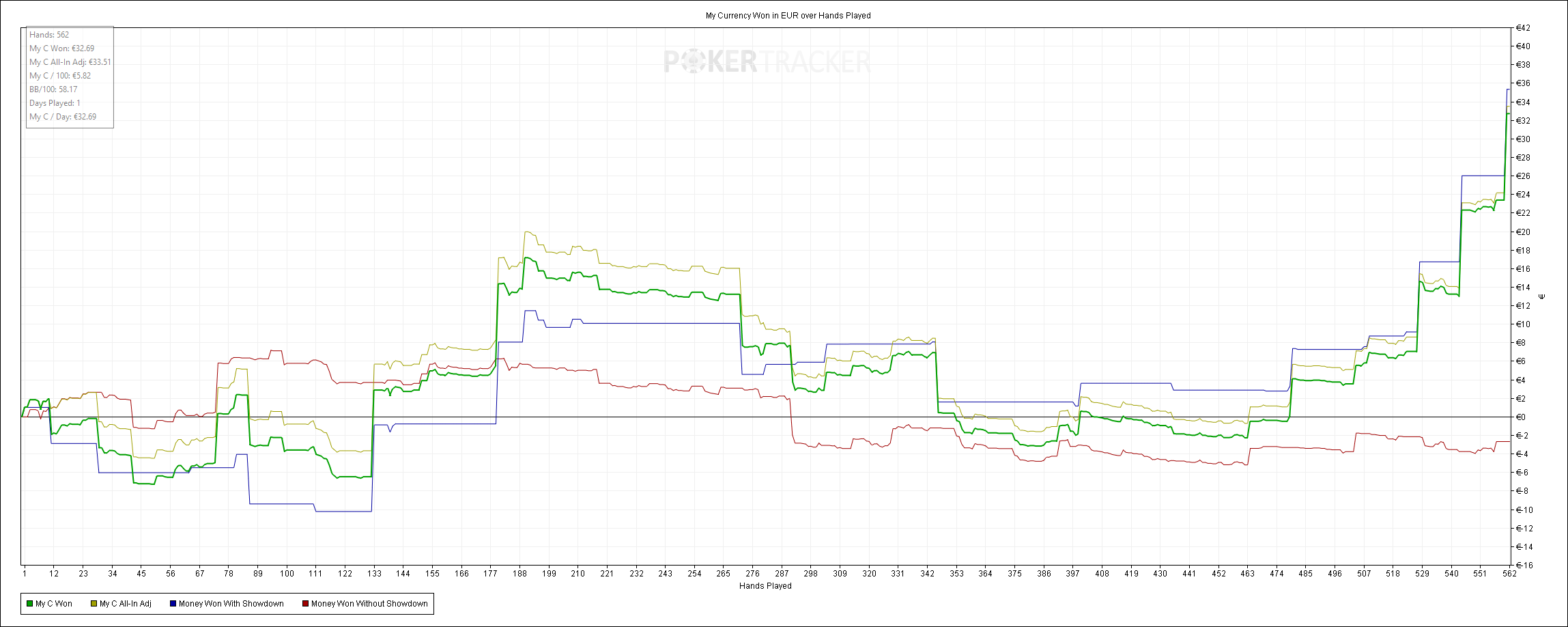Image resolution: width=1568 pixels, height=627 pixels.
Task: Select the "Money Won Without Showdown" legend label
Action: point(369,604)
